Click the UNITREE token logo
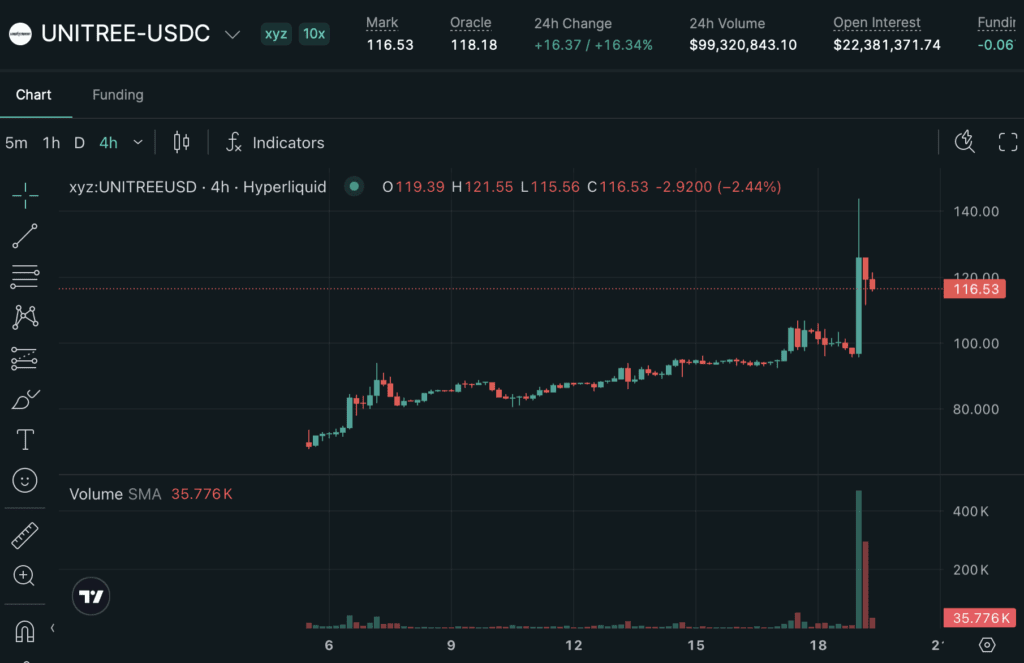The width and height of the screenshot is (1024, 663). 20,33
